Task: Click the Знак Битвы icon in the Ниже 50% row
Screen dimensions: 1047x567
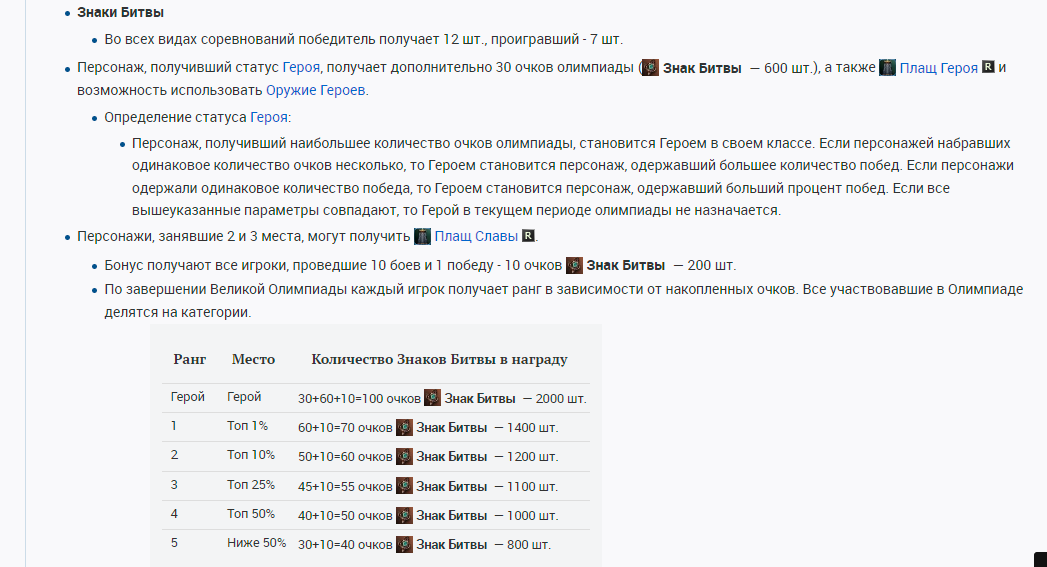Action: click(404, 544)
